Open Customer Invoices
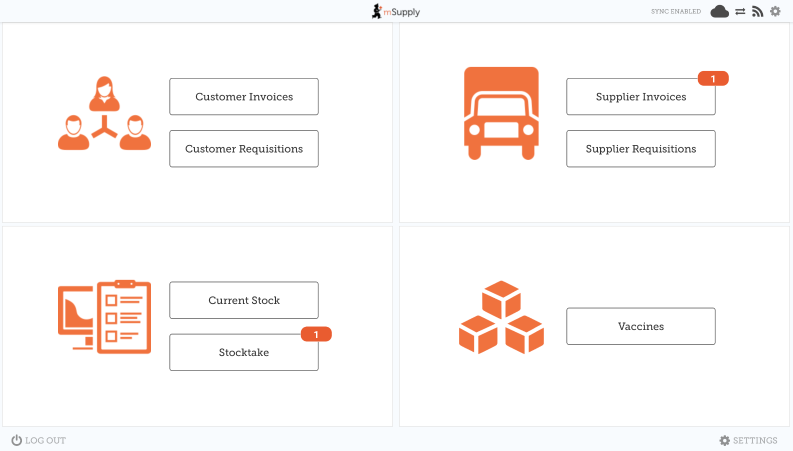The height and width of the screenshot is (451, 793). (244, 97)
